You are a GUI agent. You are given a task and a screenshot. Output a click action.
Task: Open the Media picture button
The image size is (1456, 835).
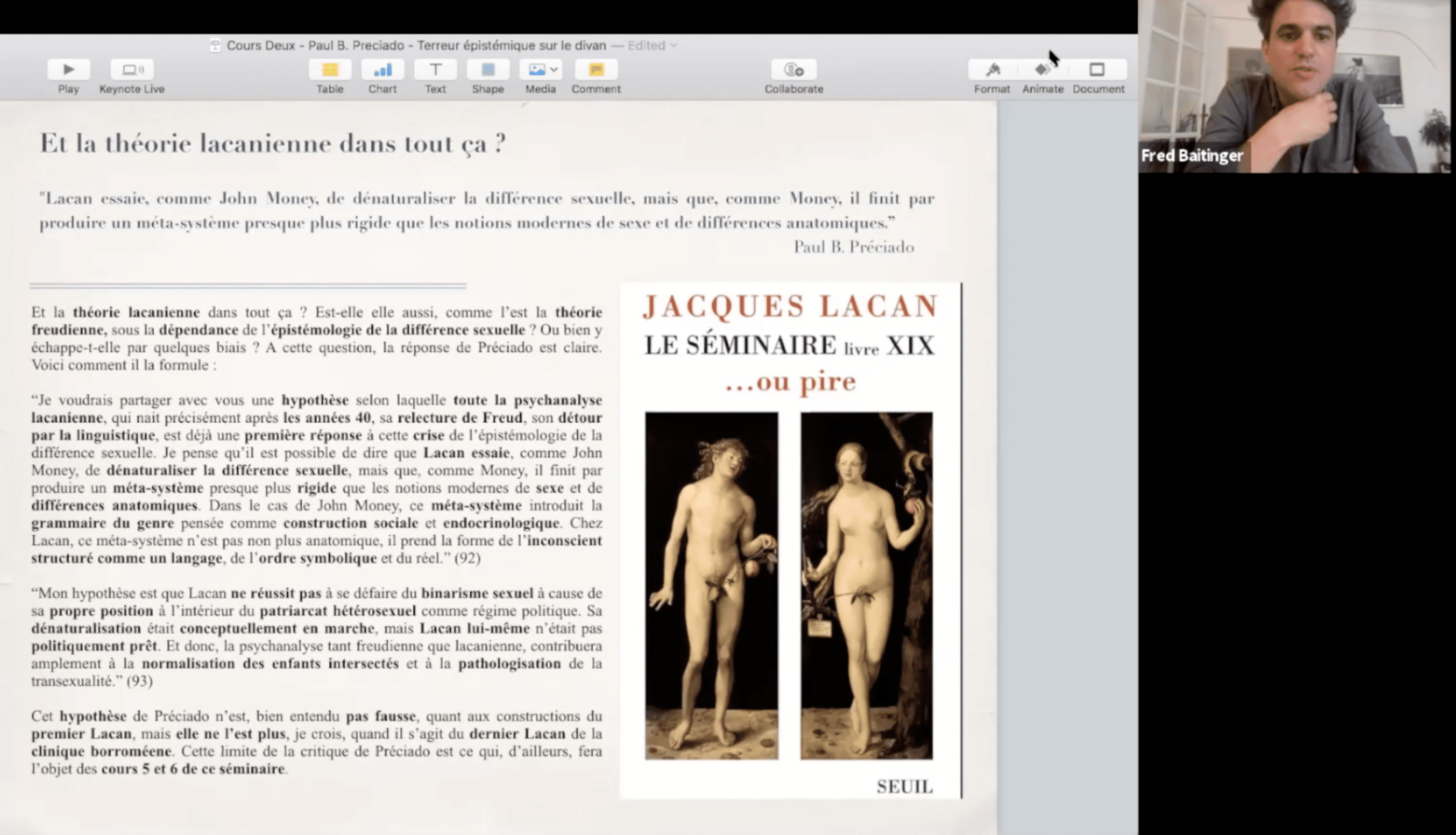point(536,70)
